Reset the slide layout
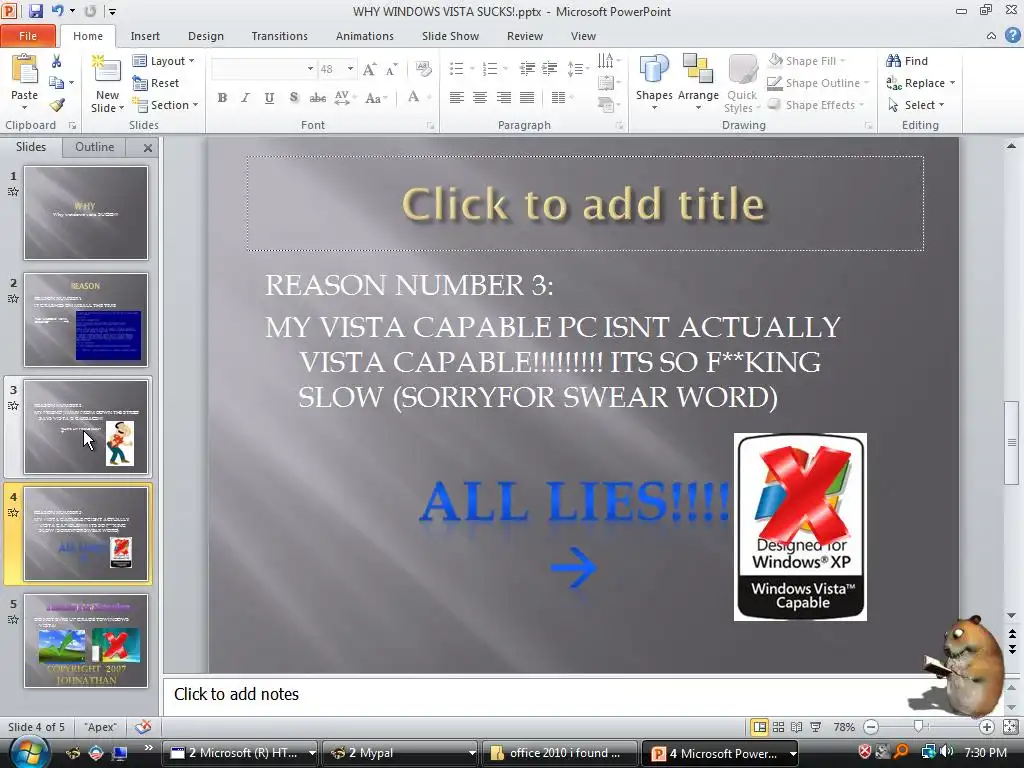 155,83
